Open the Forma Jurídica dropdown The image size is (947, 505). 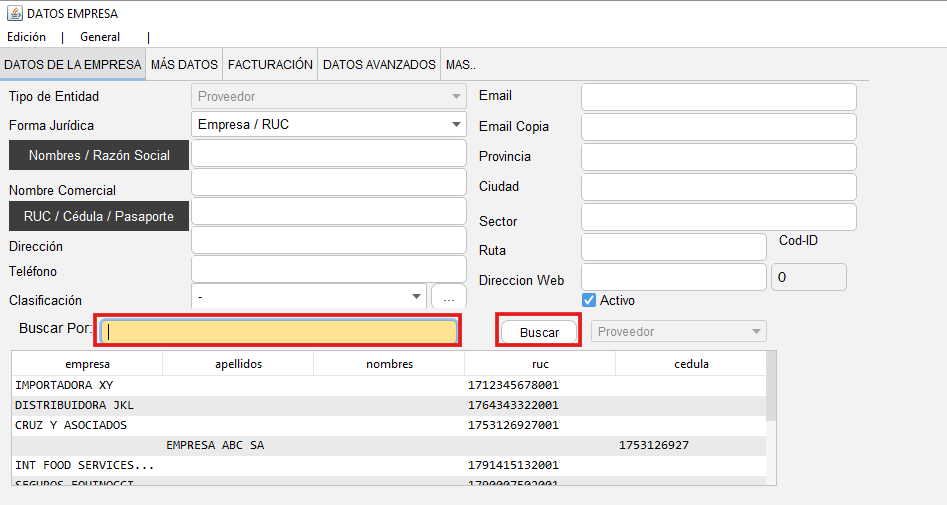point(328,125)
